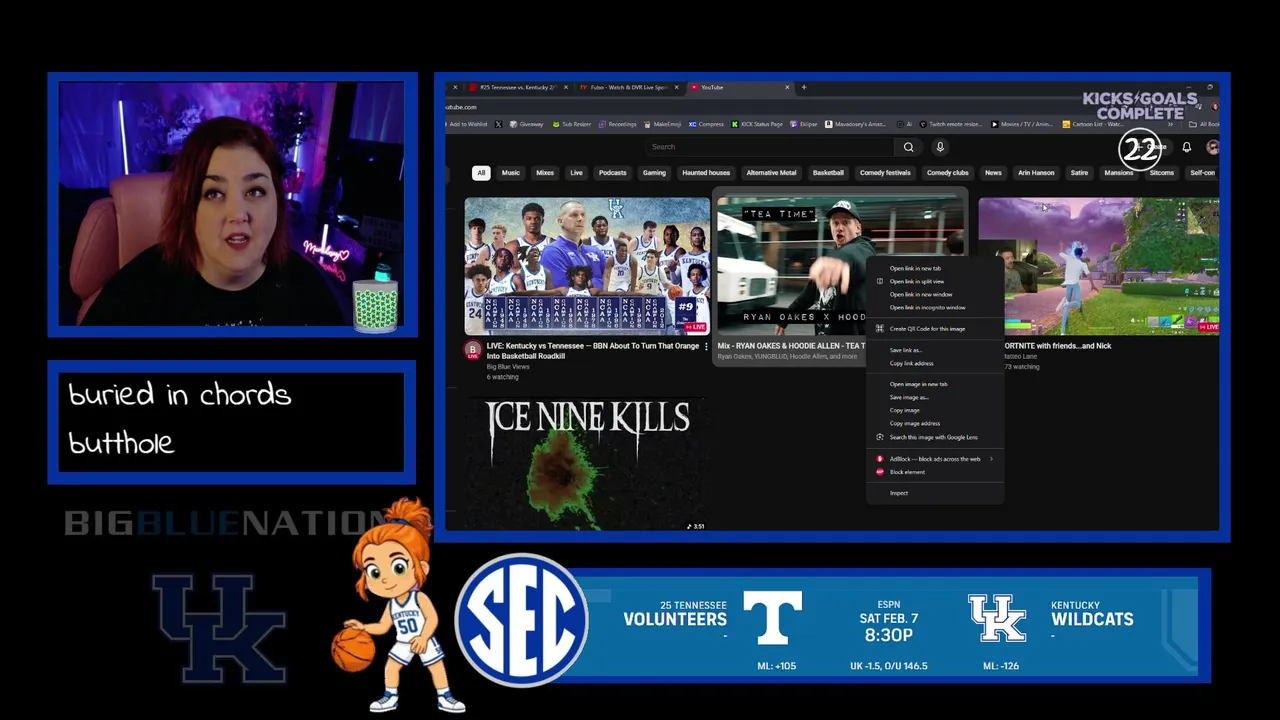
Task: Open the YouTube notifications bell
Action: pyautogui.click(x=1186, y=147)
